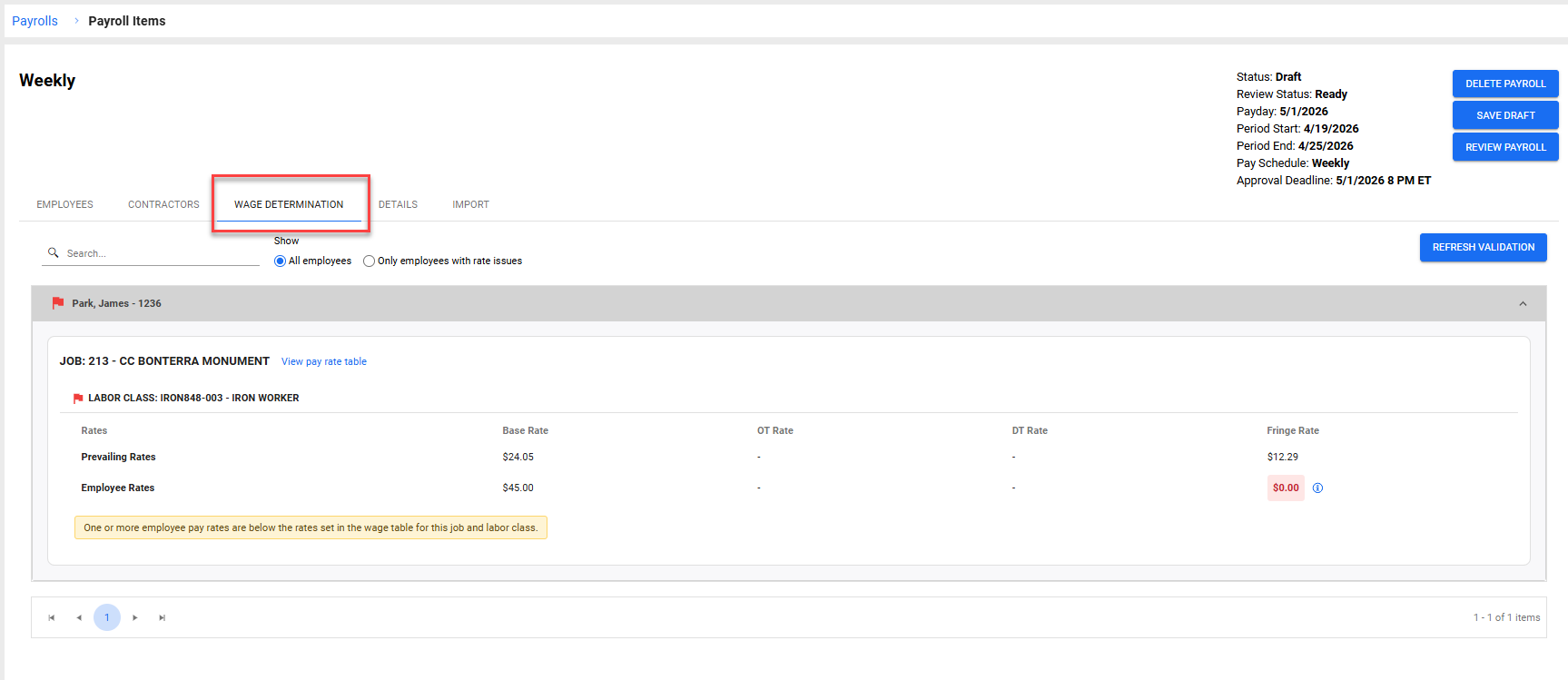Click the Prevailing Rates row label

118,457
